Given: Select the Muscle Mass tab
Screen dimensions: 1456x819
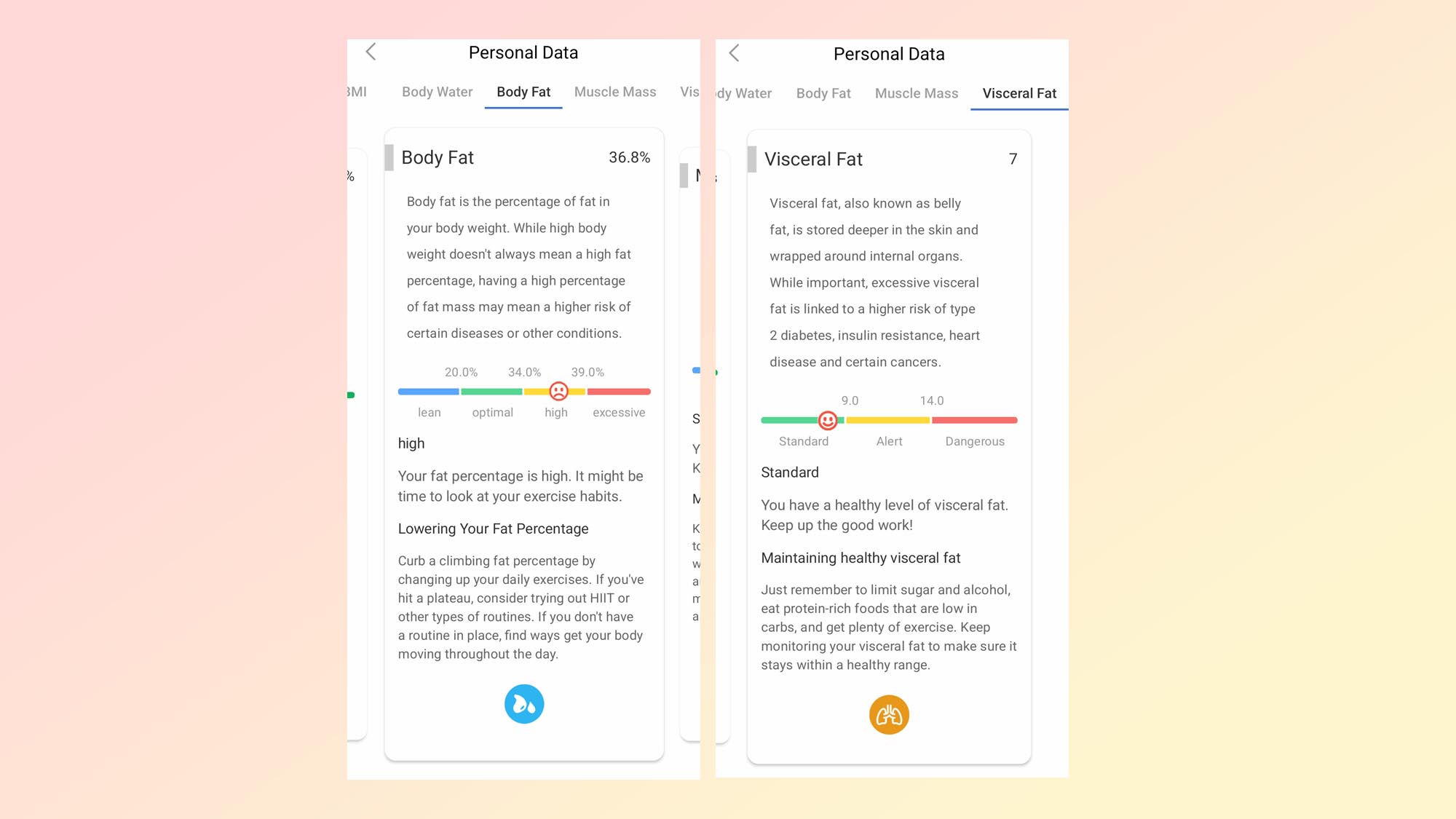Looking at the screenshot, I should tap(614, 92).
